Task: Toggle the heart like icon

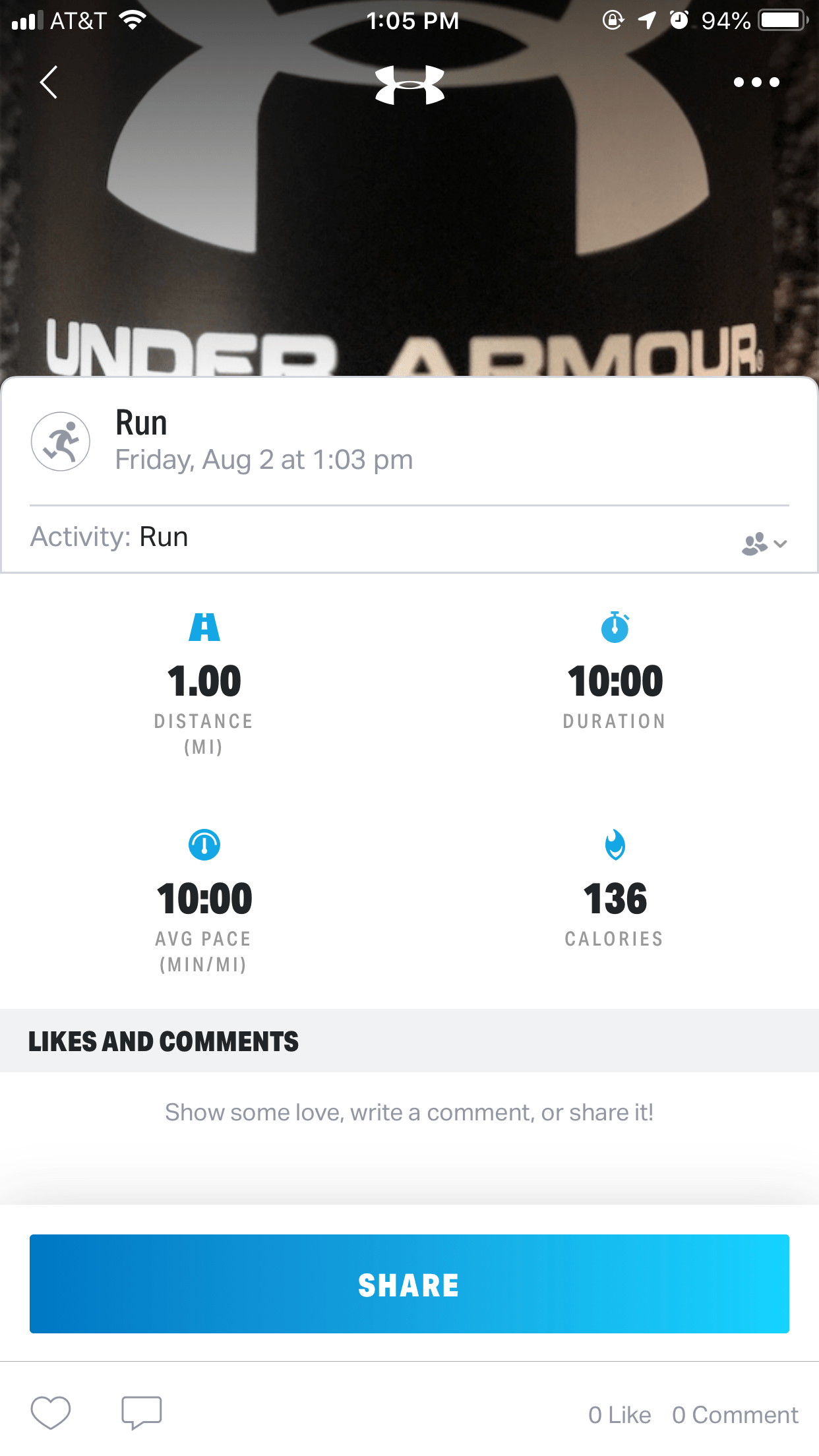Action: 51,1413
